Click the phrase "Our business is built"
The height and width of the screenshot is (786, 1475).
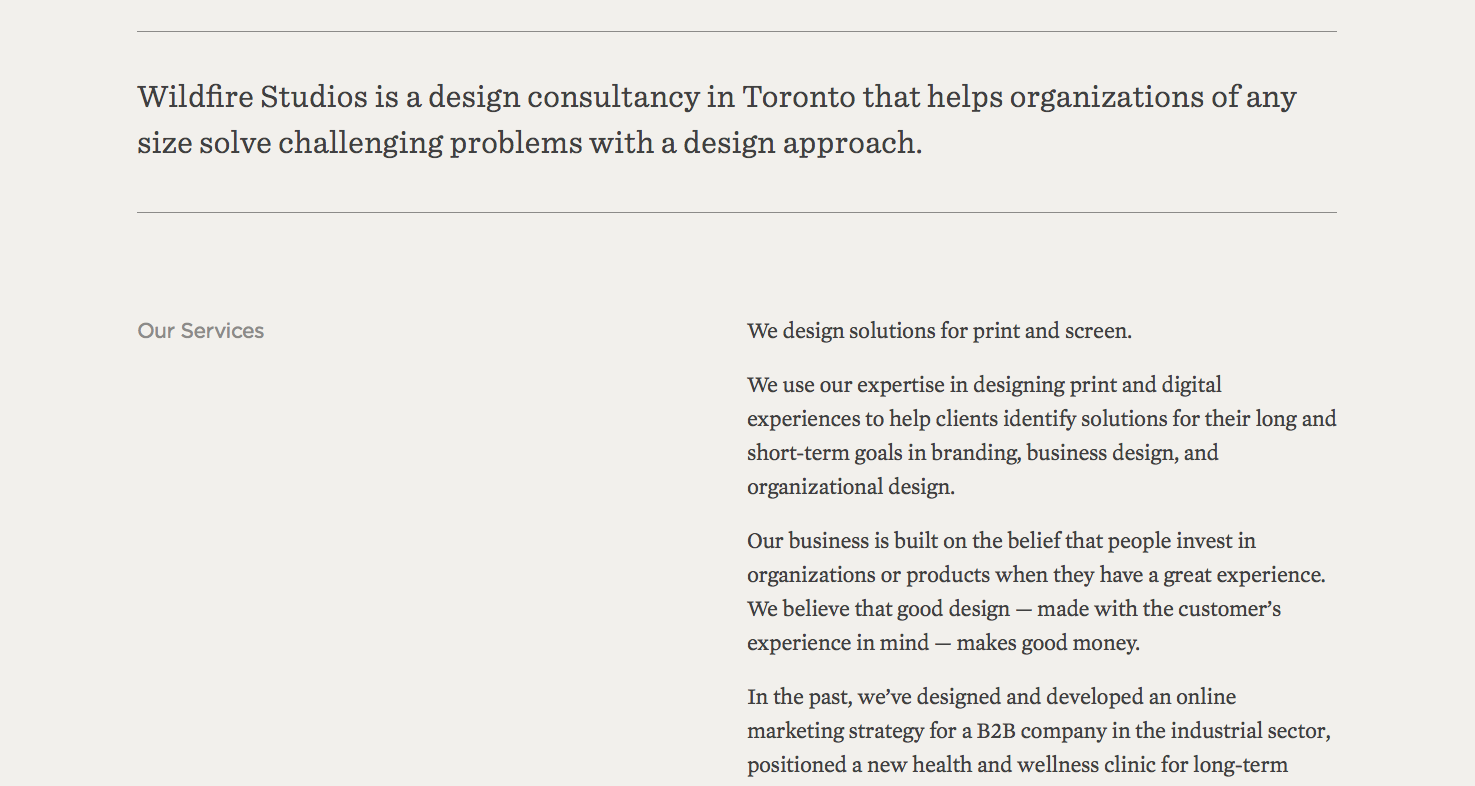[x=842, y=541]
